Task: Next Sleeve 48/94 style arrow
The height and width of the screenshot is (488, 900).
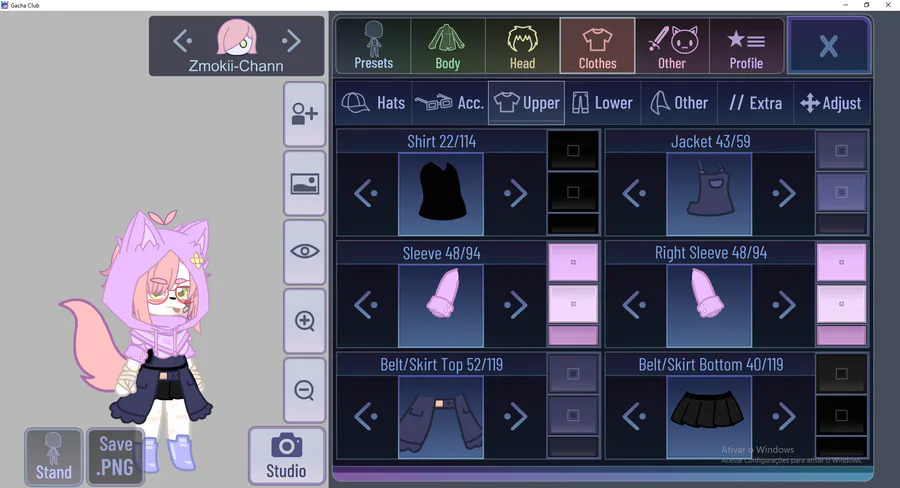Action: 515,305
